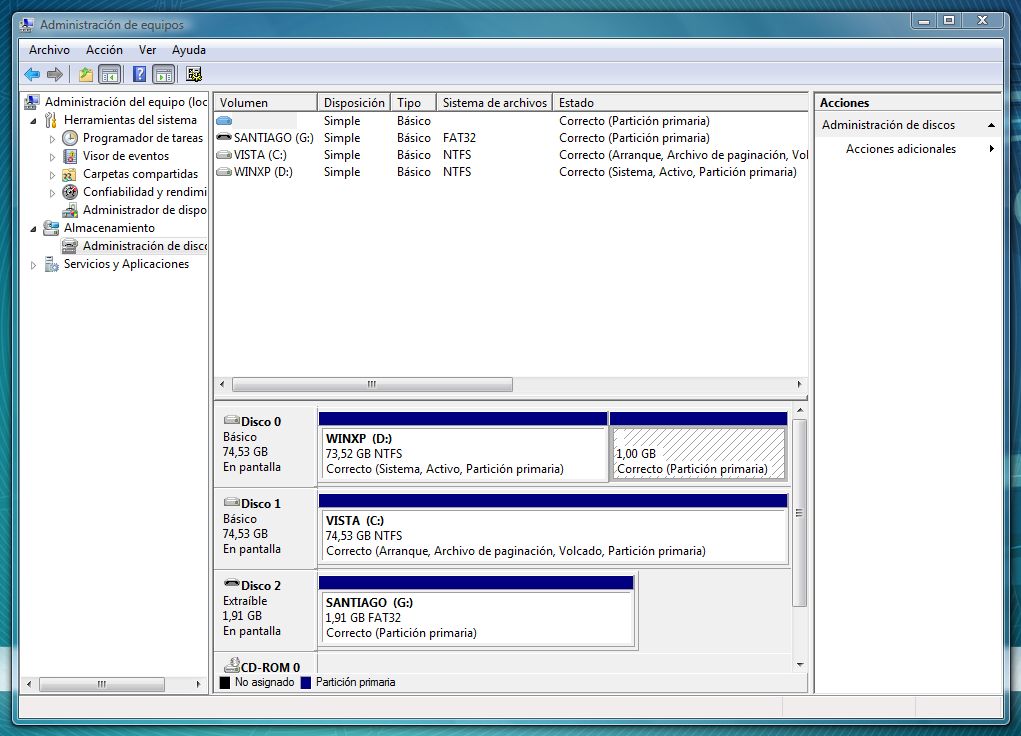Click the Back arrow toolbar icon

tap(32, 74)
